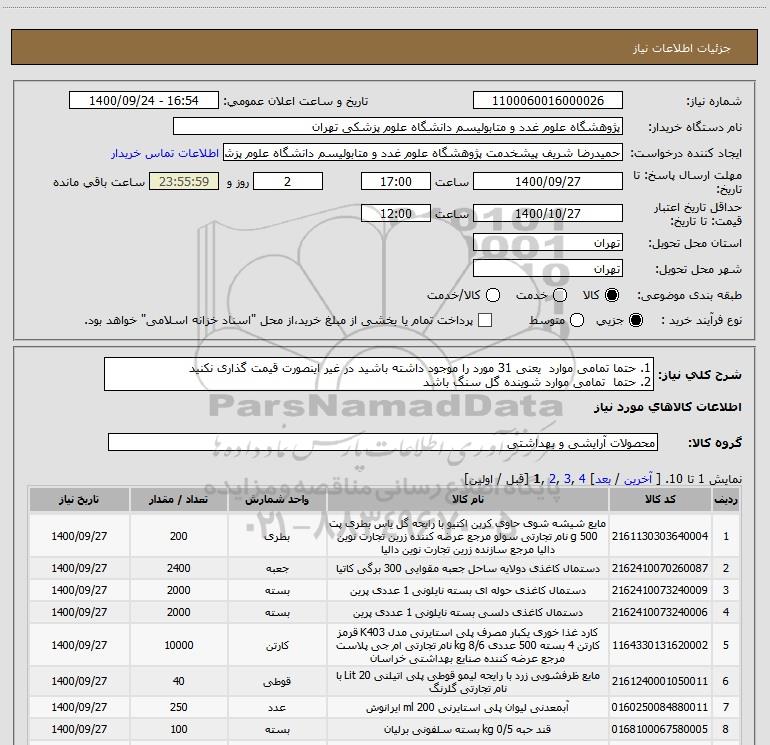Screen dimensions: 770x745
Task: Click the کد کالا column header
Action: click(660, 499)
